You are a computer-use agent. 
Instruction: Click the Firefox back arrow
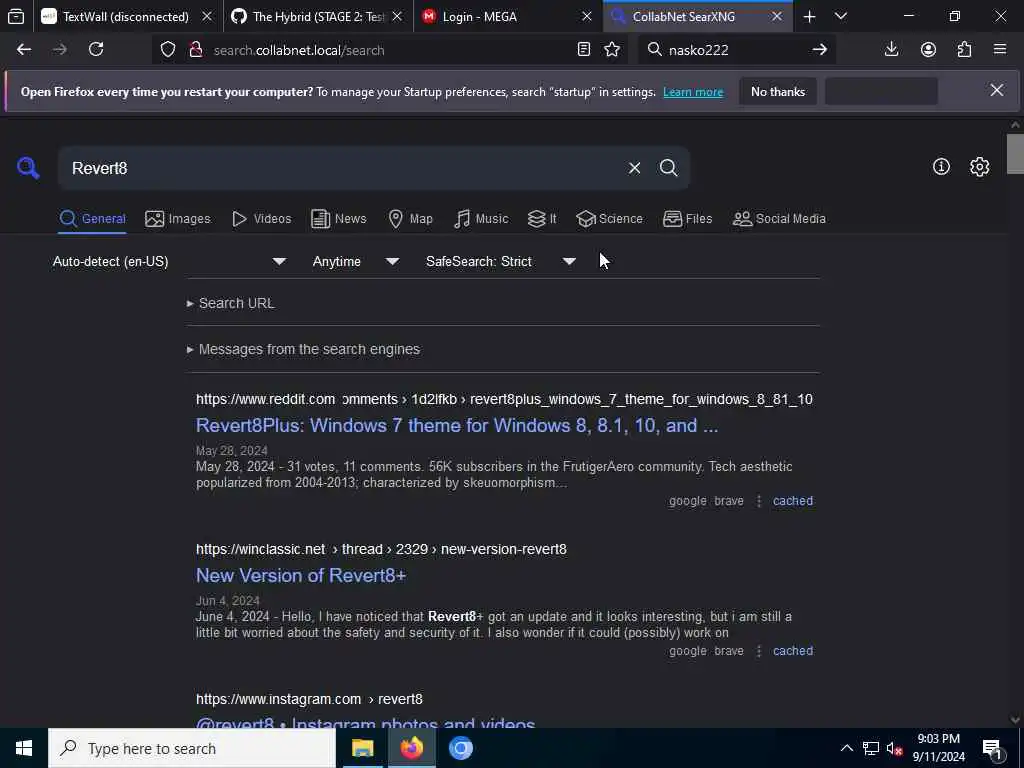point(24,50)
